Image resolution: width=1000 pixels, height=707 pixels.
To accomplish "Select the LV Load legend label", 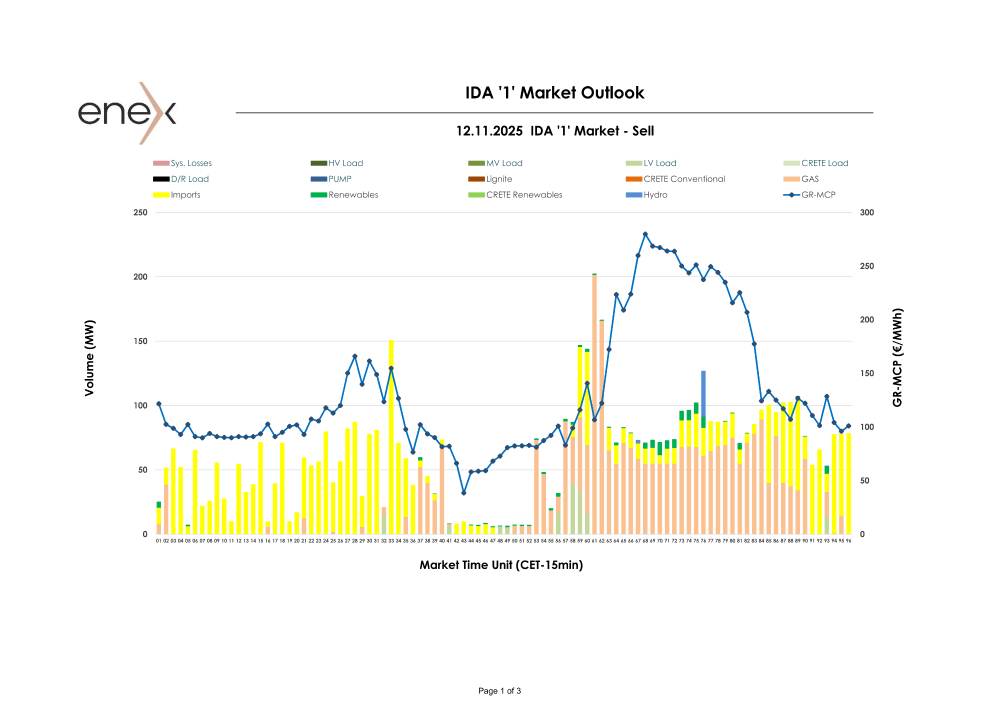I will (x=660, y=163).
